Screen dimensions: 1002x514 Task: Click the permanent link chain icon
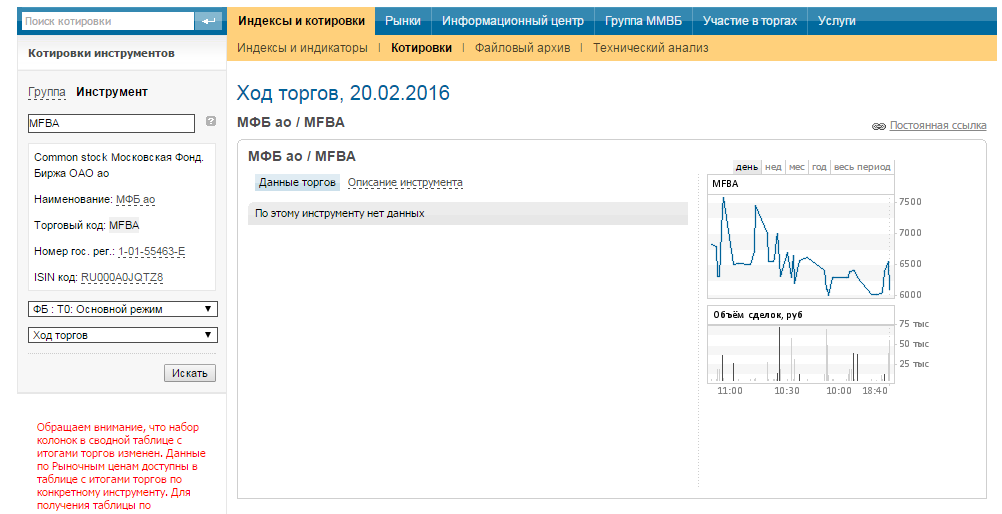click(x=878, y=127)
